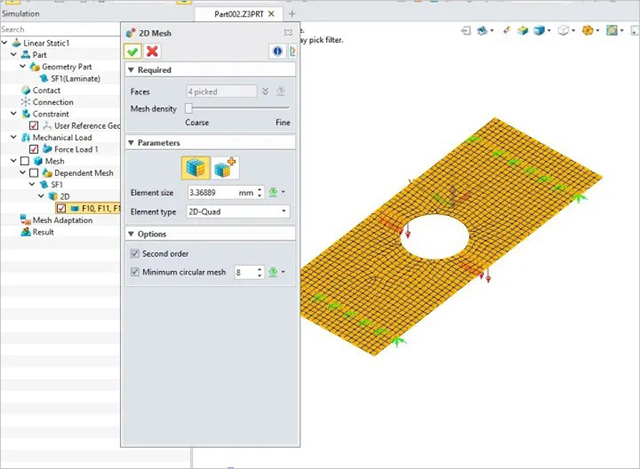Viewport: 640px width, 469px height.
Task: Select the local mesh cube plus icon
Action: [225, 168]
